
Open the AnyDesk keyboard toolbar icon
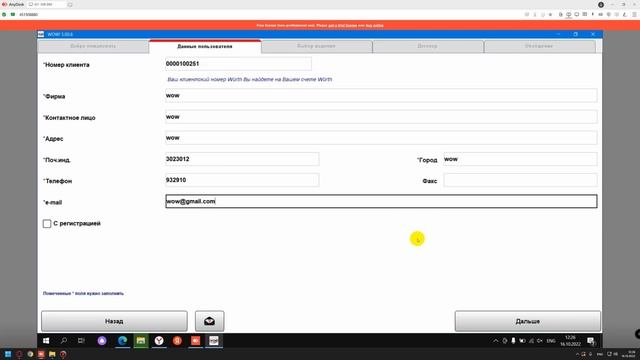pos(600,14)
